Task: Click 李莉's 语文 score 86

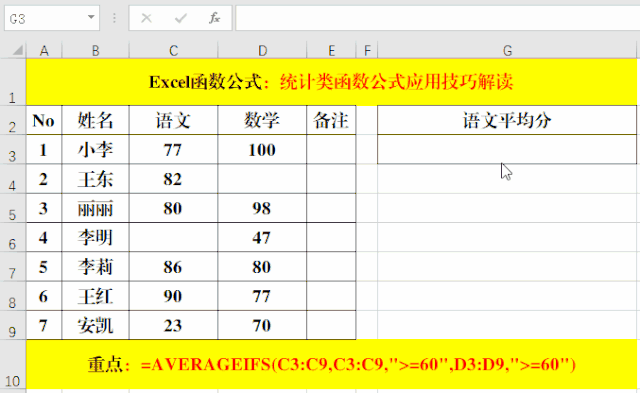Action: tap(173, 266)
